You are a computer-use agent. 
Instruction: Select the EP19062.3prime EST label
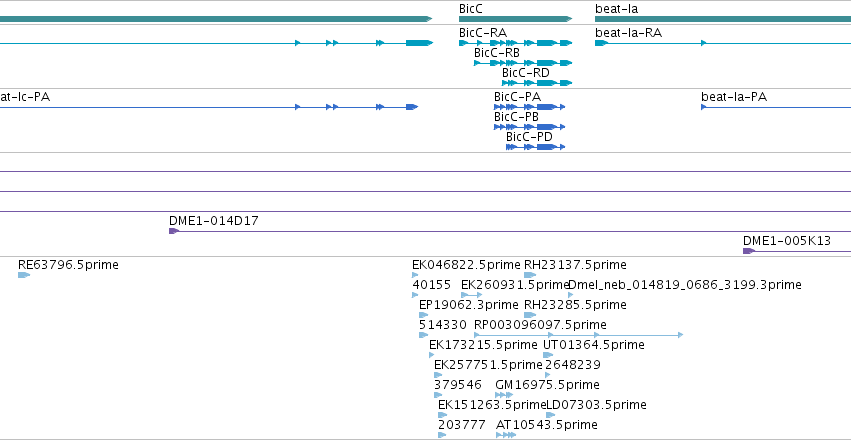pyautogui.click(x=469, y=305)
